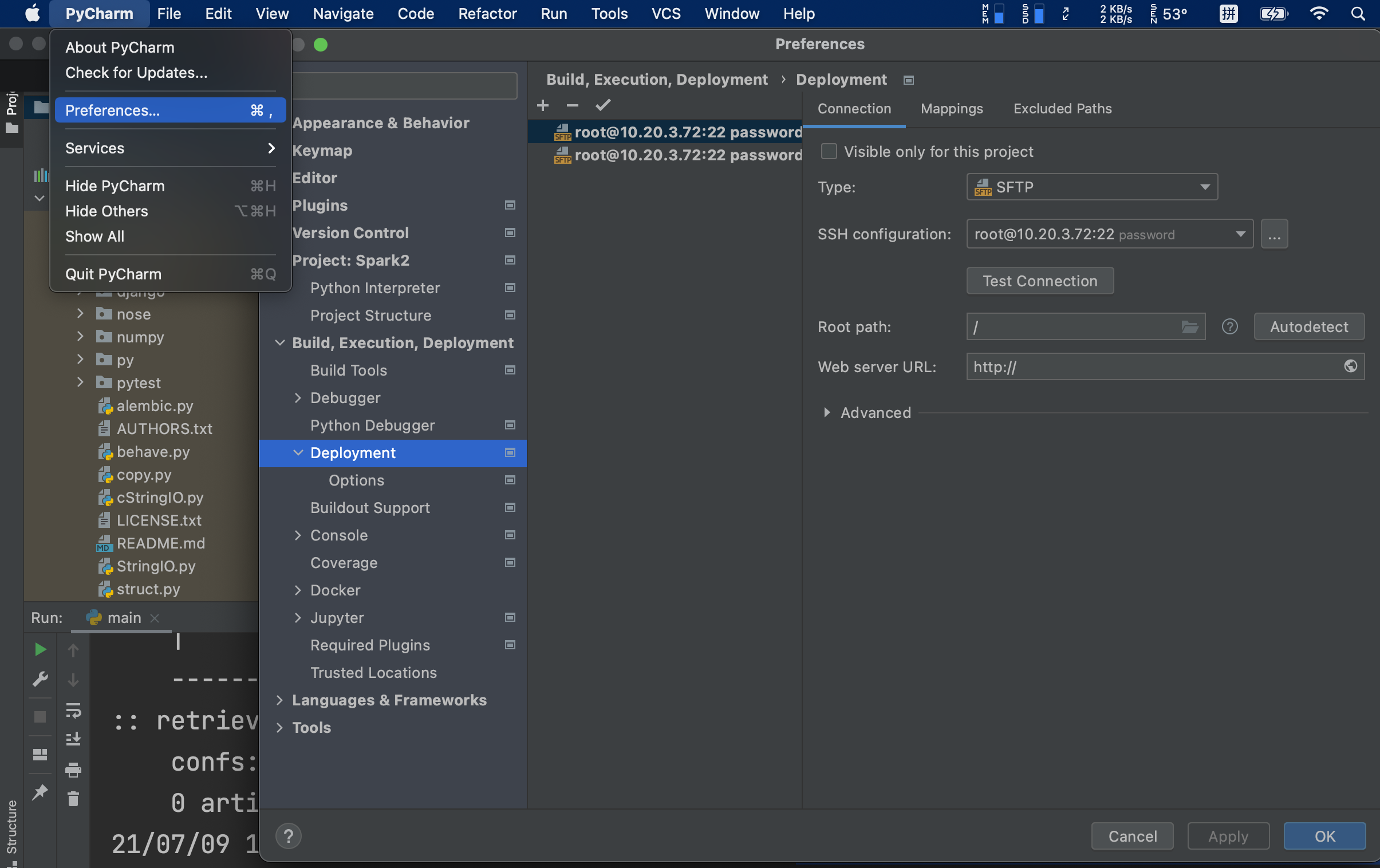Open Web server URL in browser globe icon

[x=1350, y=366]
